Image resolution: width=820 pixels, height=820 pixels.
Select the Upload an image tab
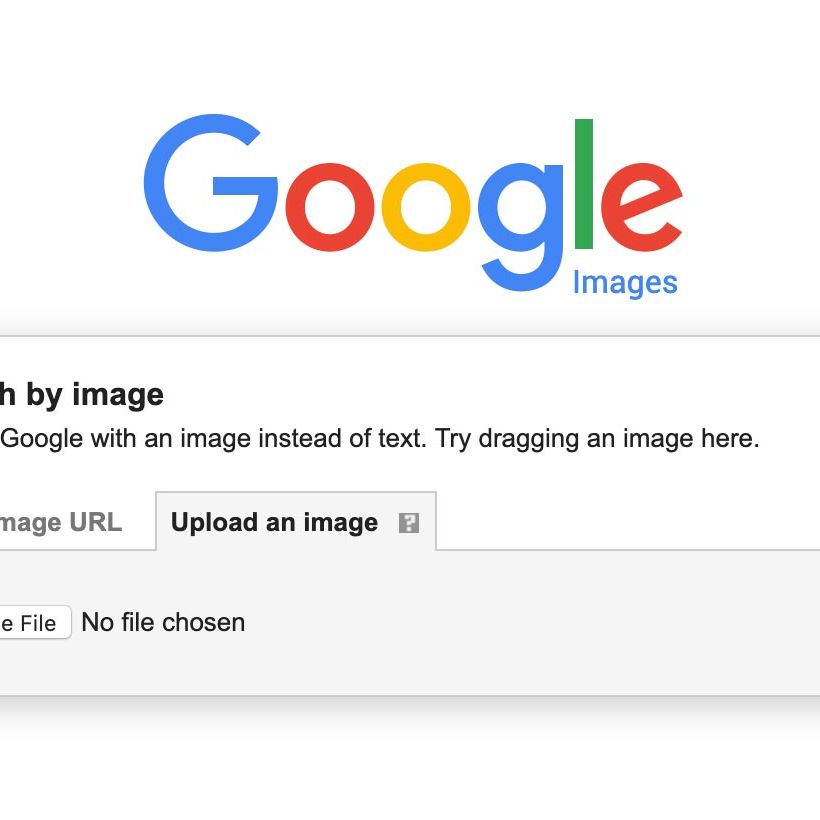(x=275, y=522)
